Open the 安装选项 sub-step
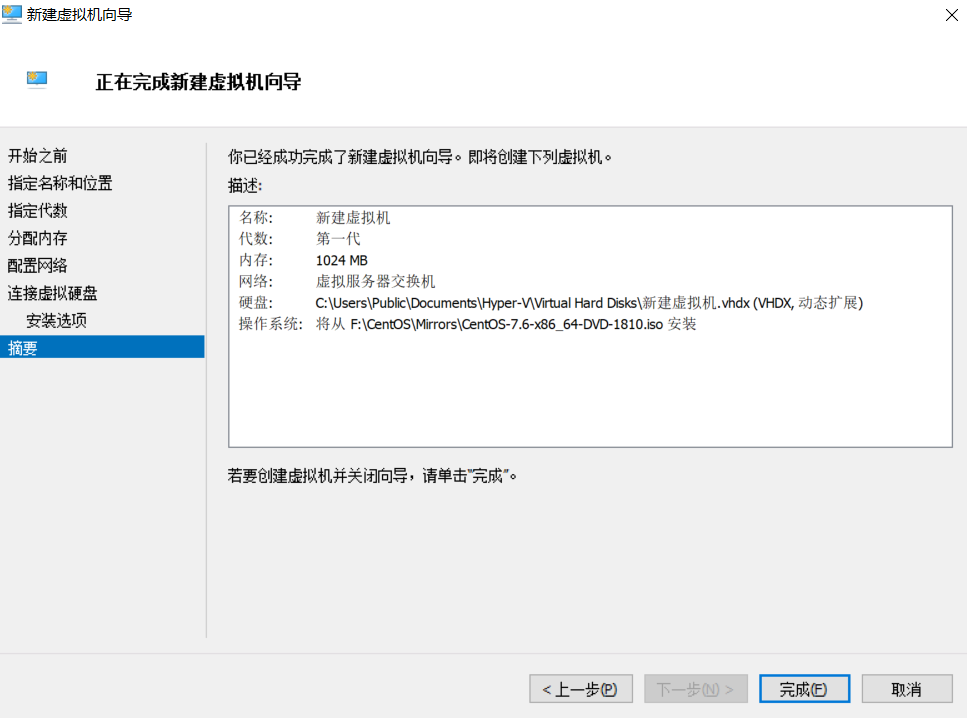This screenshot has height=718, width=967. point(56,320)
